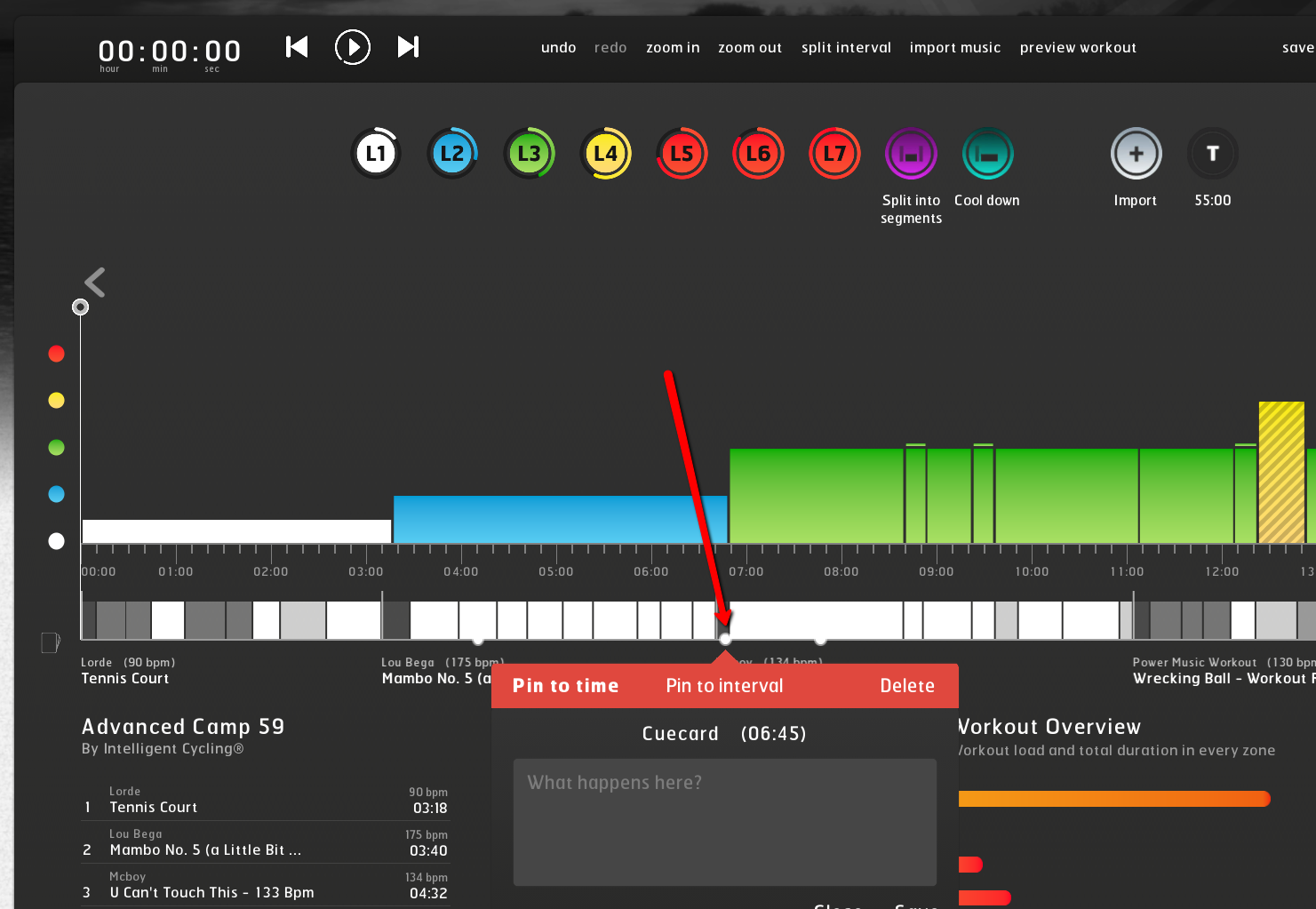
Task: Click the Import plus icon
Action: point(1136,154)
